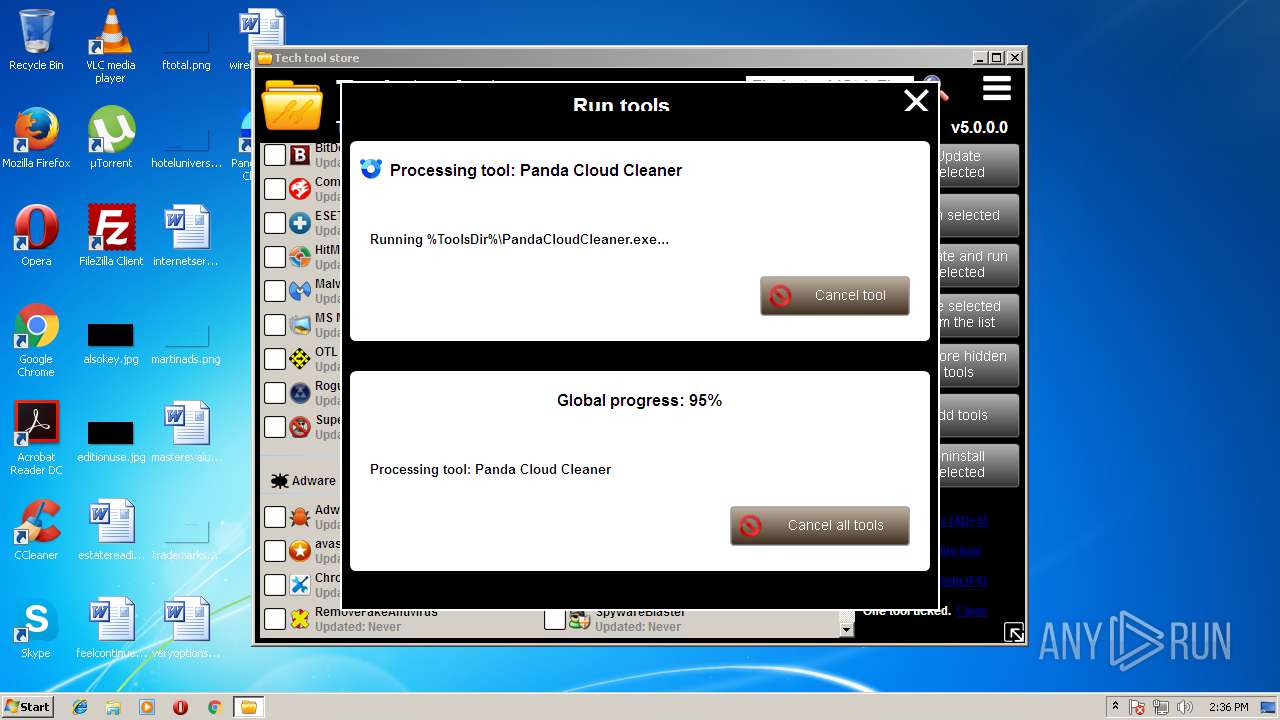The image size is (1280, 720).
Task: Tick the OTL tool checkbox
Action: (275, 359)
